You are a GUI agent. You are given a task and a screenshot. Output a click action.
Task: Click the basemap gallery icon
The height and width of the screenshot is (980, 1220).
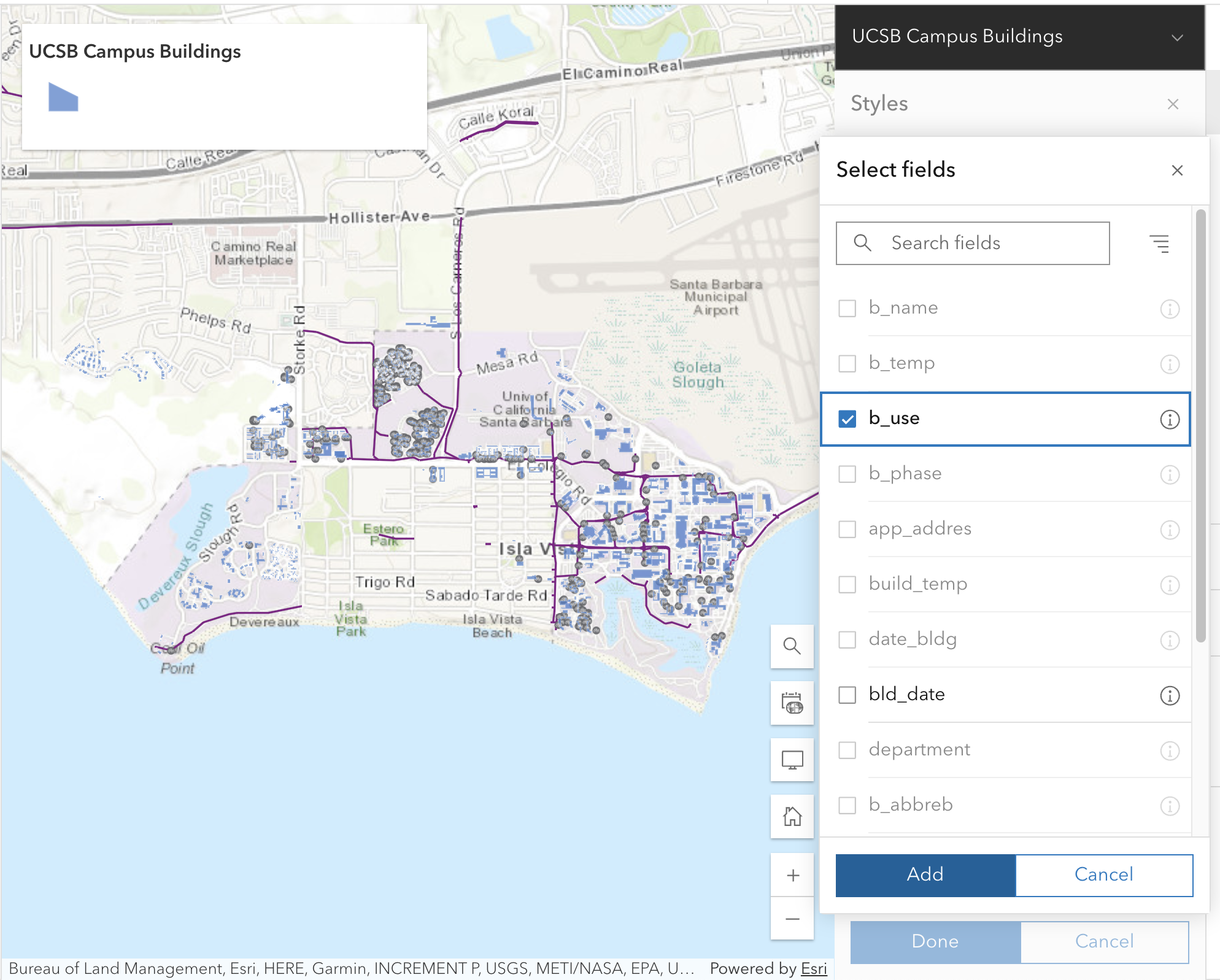[x=792, y=703]
